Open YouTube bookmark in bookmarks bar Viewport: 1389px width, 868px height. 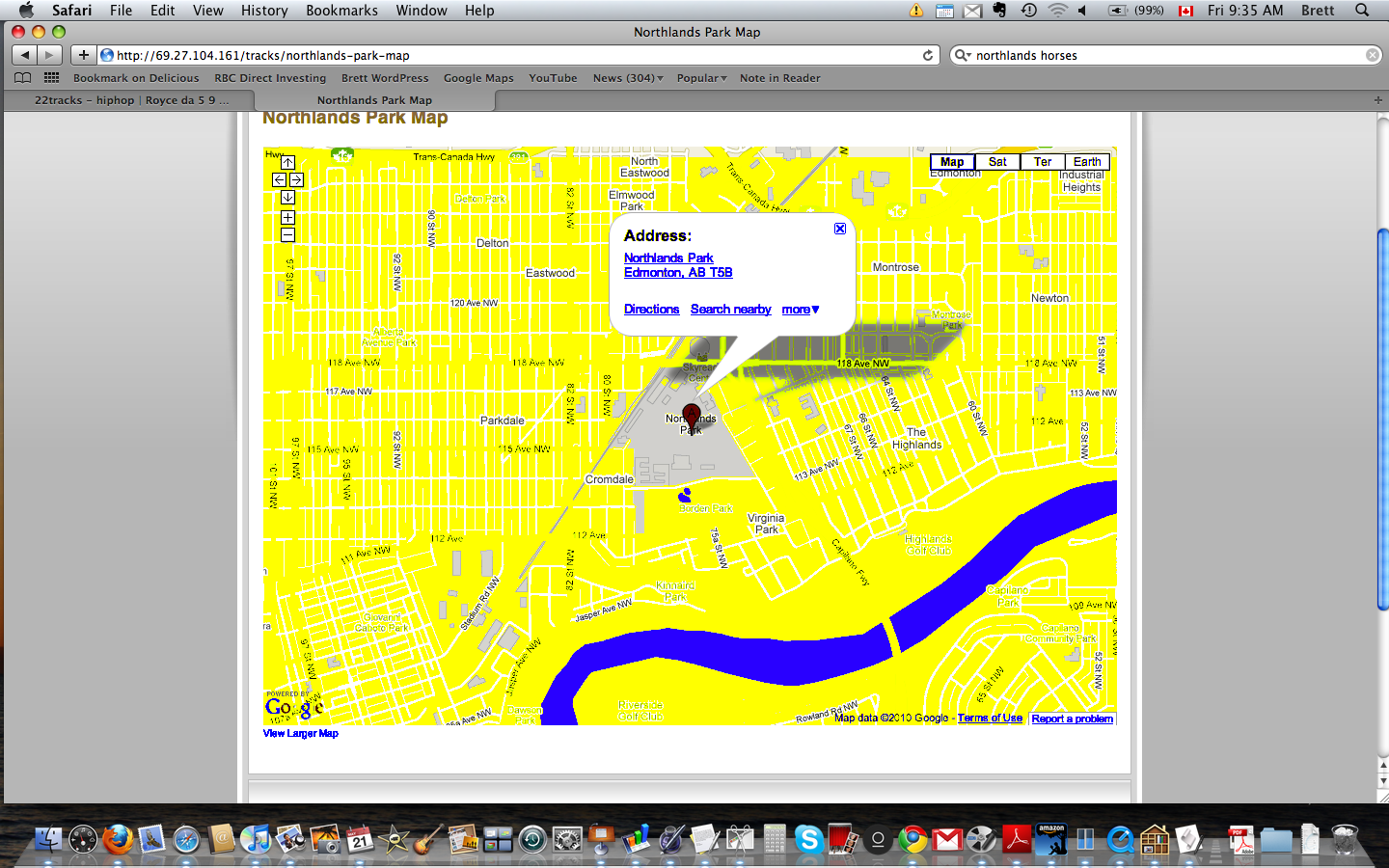click(553, 78)
